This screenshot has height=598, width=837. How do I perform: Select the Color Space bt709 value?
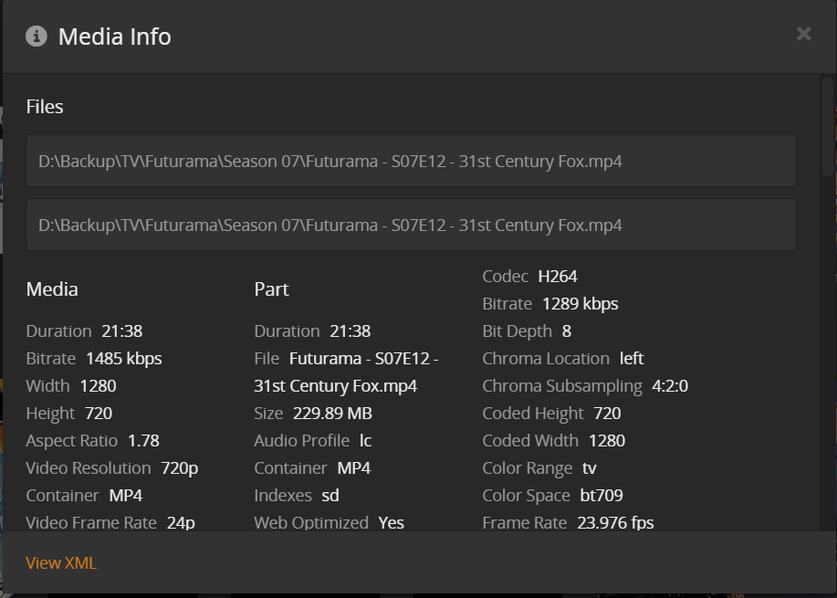(601, 496)
